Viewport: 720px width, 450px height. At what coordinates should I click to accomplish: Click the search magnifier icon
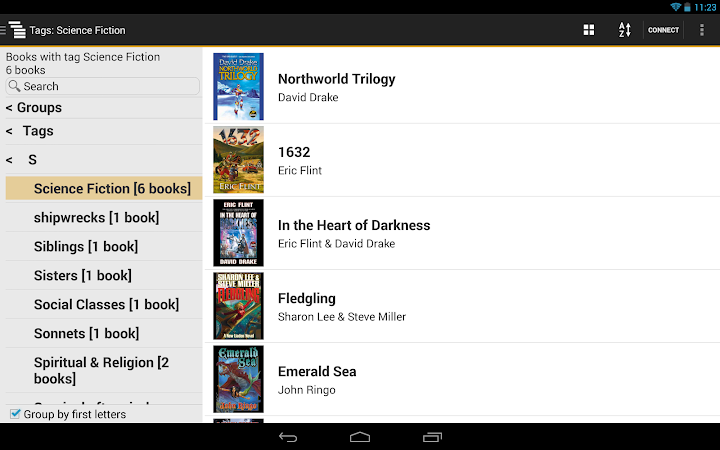click(14, 86)
